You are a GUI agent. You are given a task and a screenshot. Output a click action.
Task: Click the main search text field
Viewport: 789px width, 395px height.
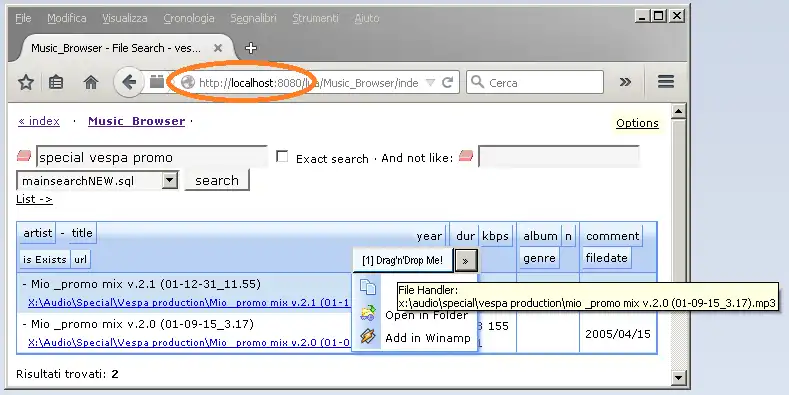pyautogui.click(x=151, y=157)
